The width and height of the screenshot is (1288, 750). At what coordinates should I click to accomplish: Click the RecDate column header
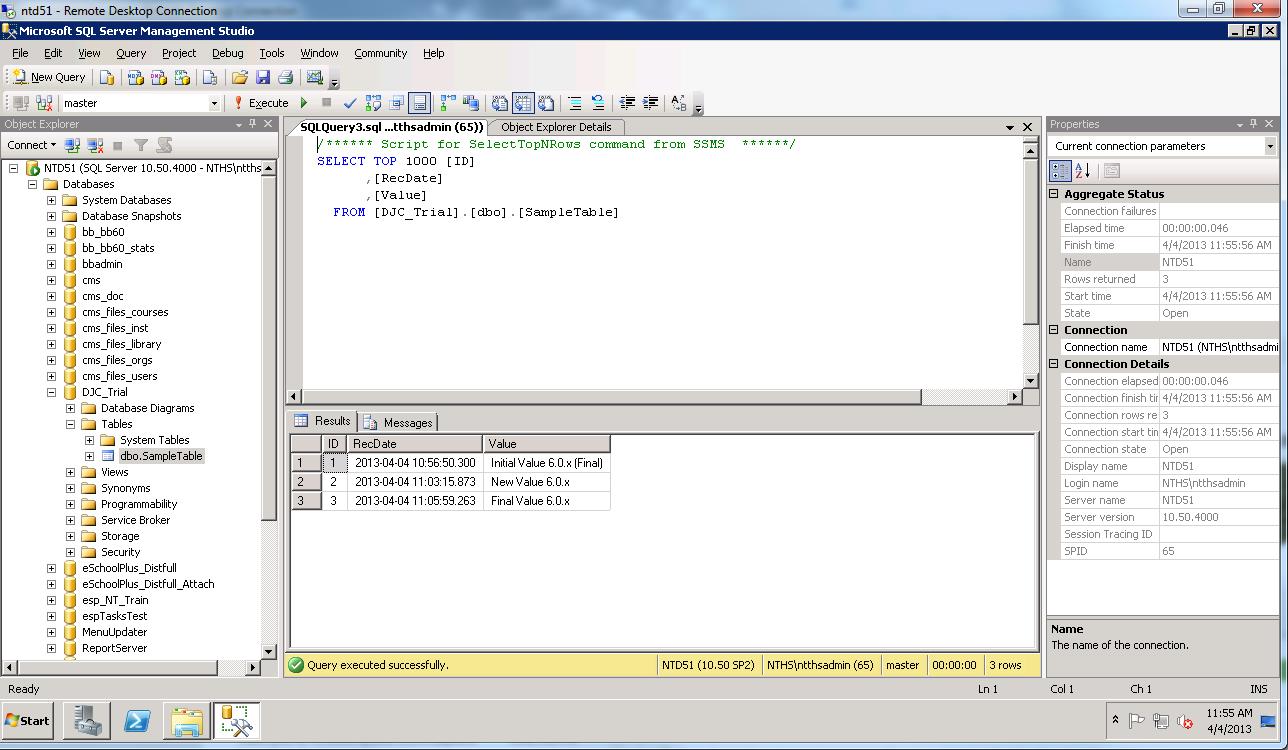coord(415,444)
